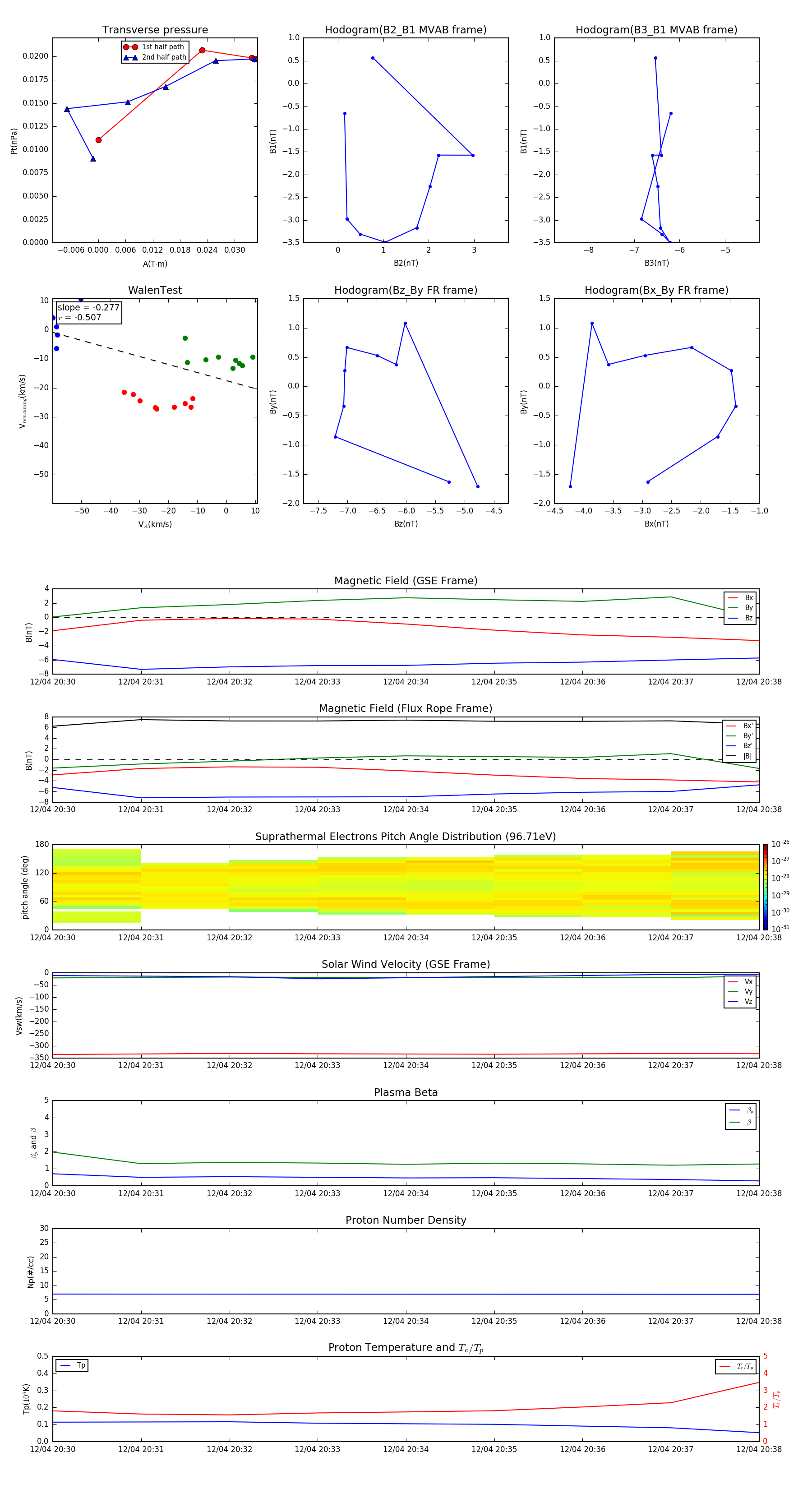Screen dimensions: 812x1489
Task: Click the 'WalenTest' plot title
Action: click(x=155, y=290)
